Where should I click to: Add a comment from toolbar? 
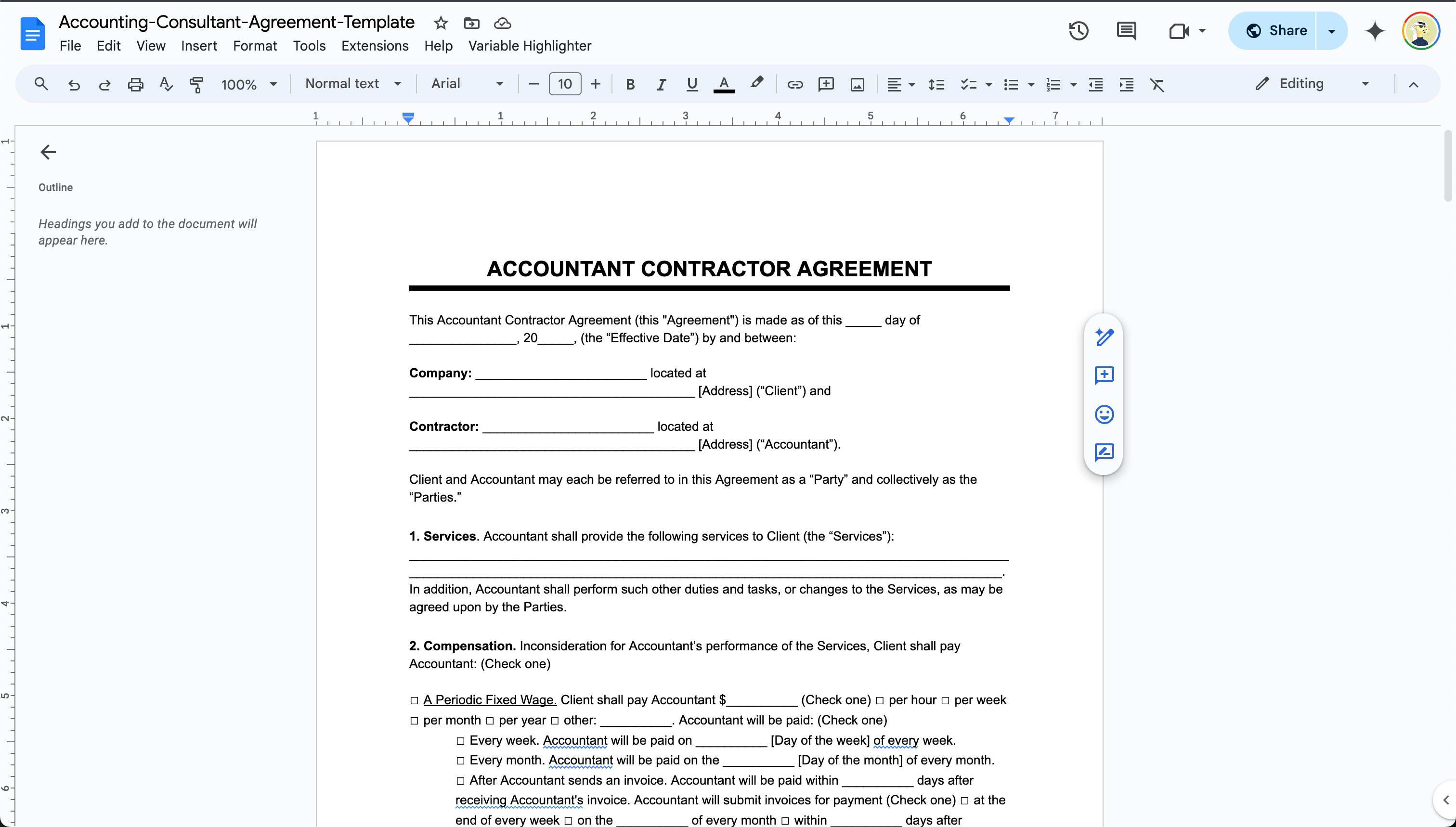[826, 84]
